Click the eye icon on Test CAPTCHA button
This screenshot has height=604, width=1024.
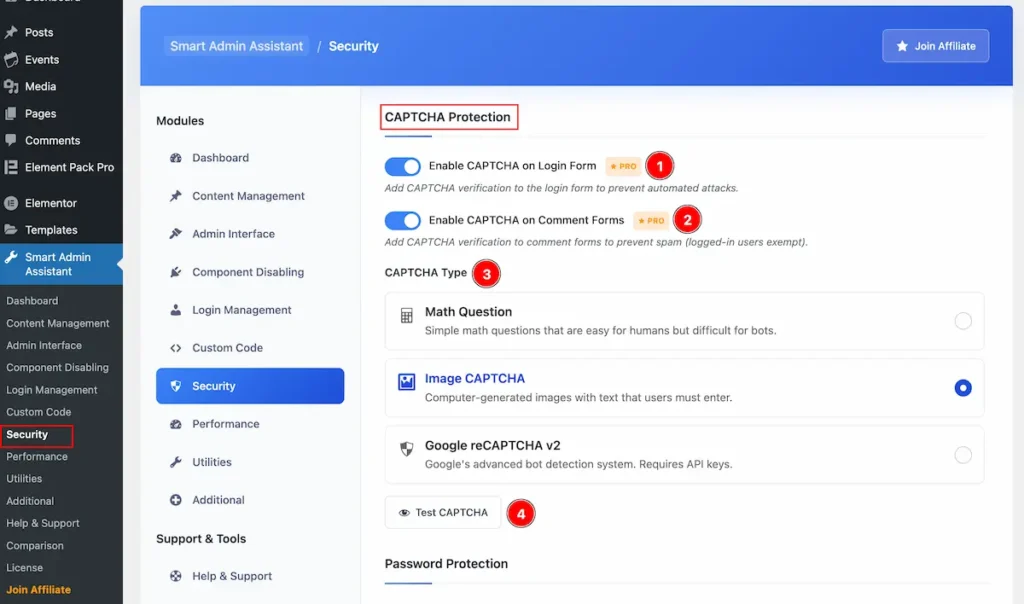click(404, 513)
